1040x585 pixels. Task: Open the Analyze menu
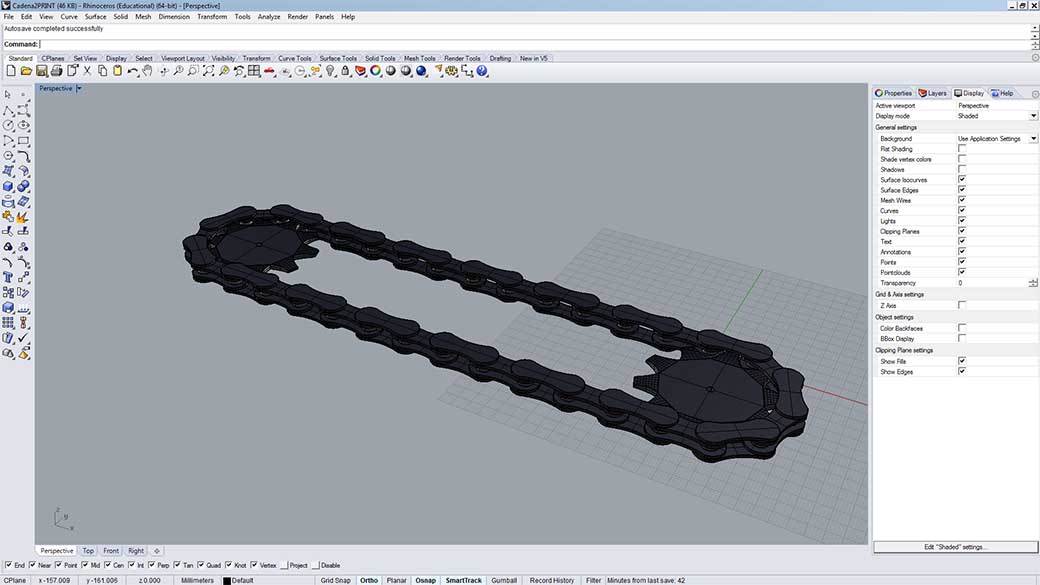tap(269, 17)
